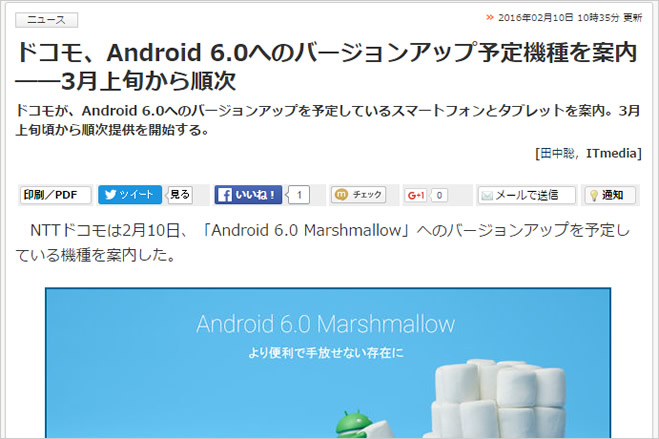Click the ITmedia link in the byline

[612, 153]
